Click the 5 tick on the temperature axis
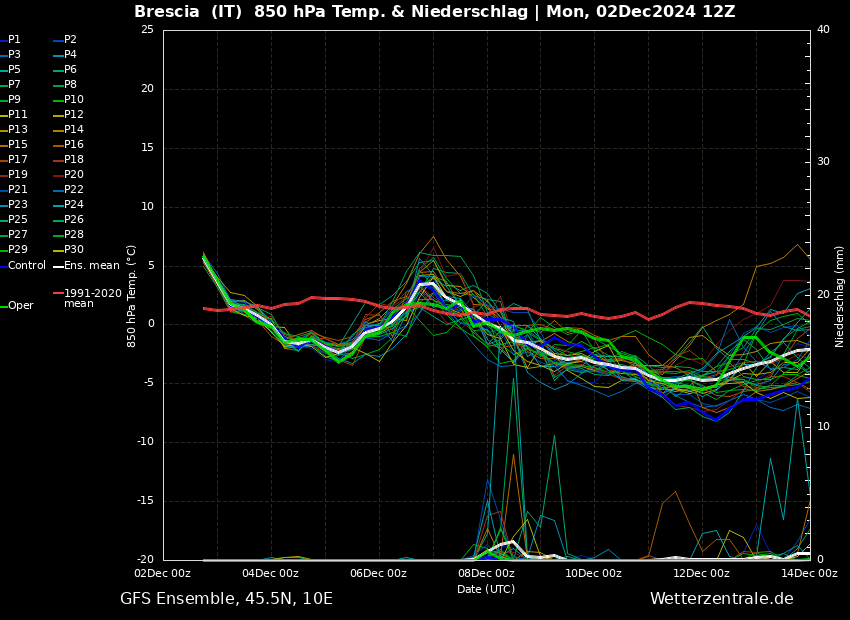This screenshot has width=850, height=620. pos(151,266)
